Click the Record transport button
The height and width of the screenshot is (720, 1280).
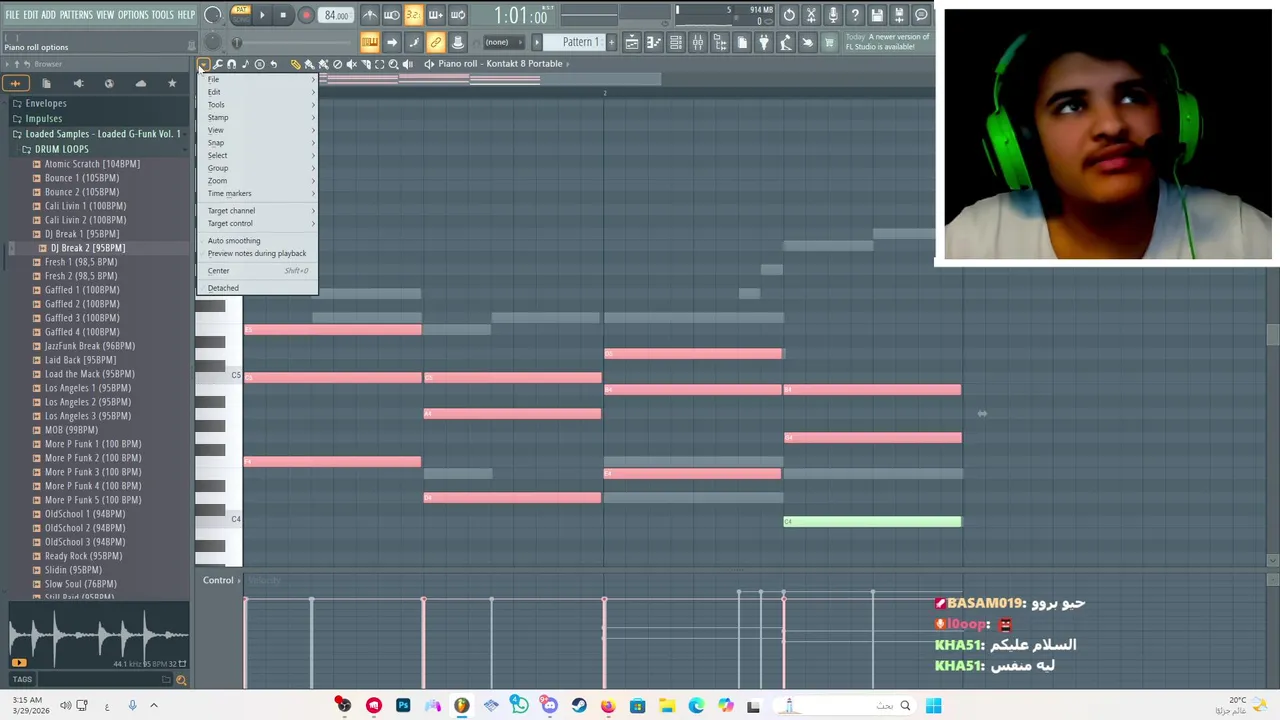[x=306, y=15]
